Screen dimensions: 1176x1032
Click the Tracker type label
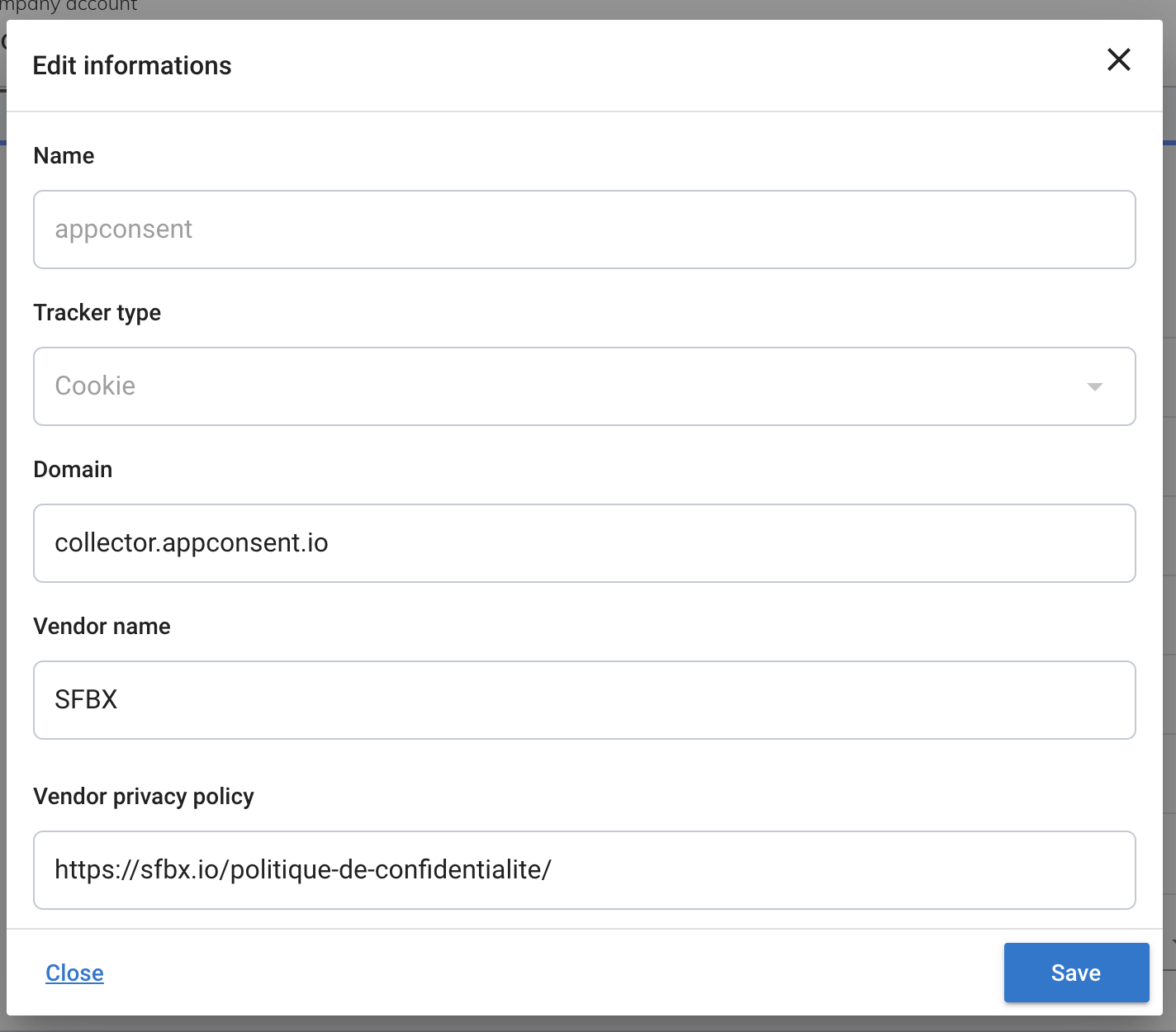(97, 312)
